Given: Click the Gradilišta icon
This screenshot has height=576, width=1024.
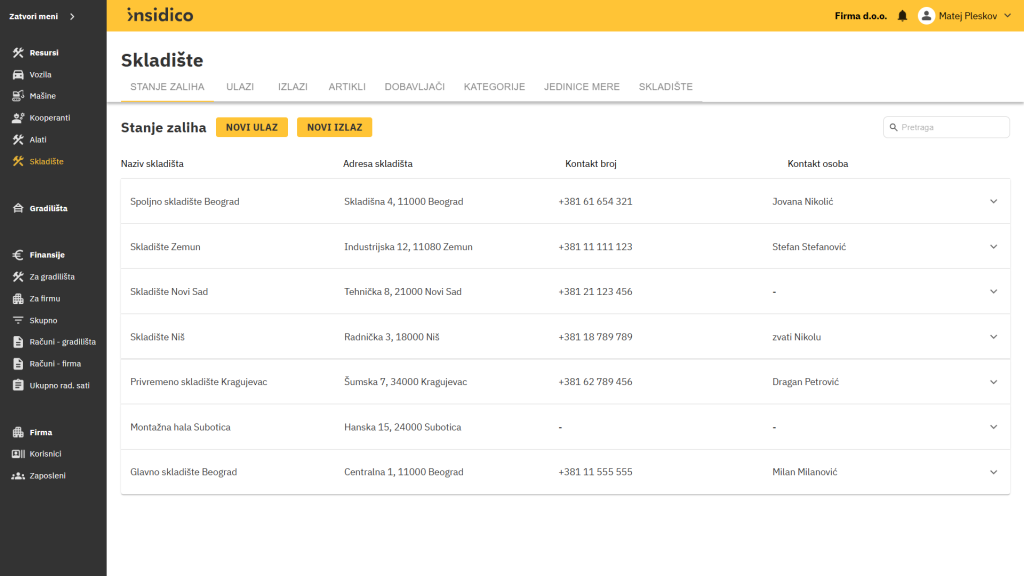Looking at the screenshot, I should [x=18, y=208].
